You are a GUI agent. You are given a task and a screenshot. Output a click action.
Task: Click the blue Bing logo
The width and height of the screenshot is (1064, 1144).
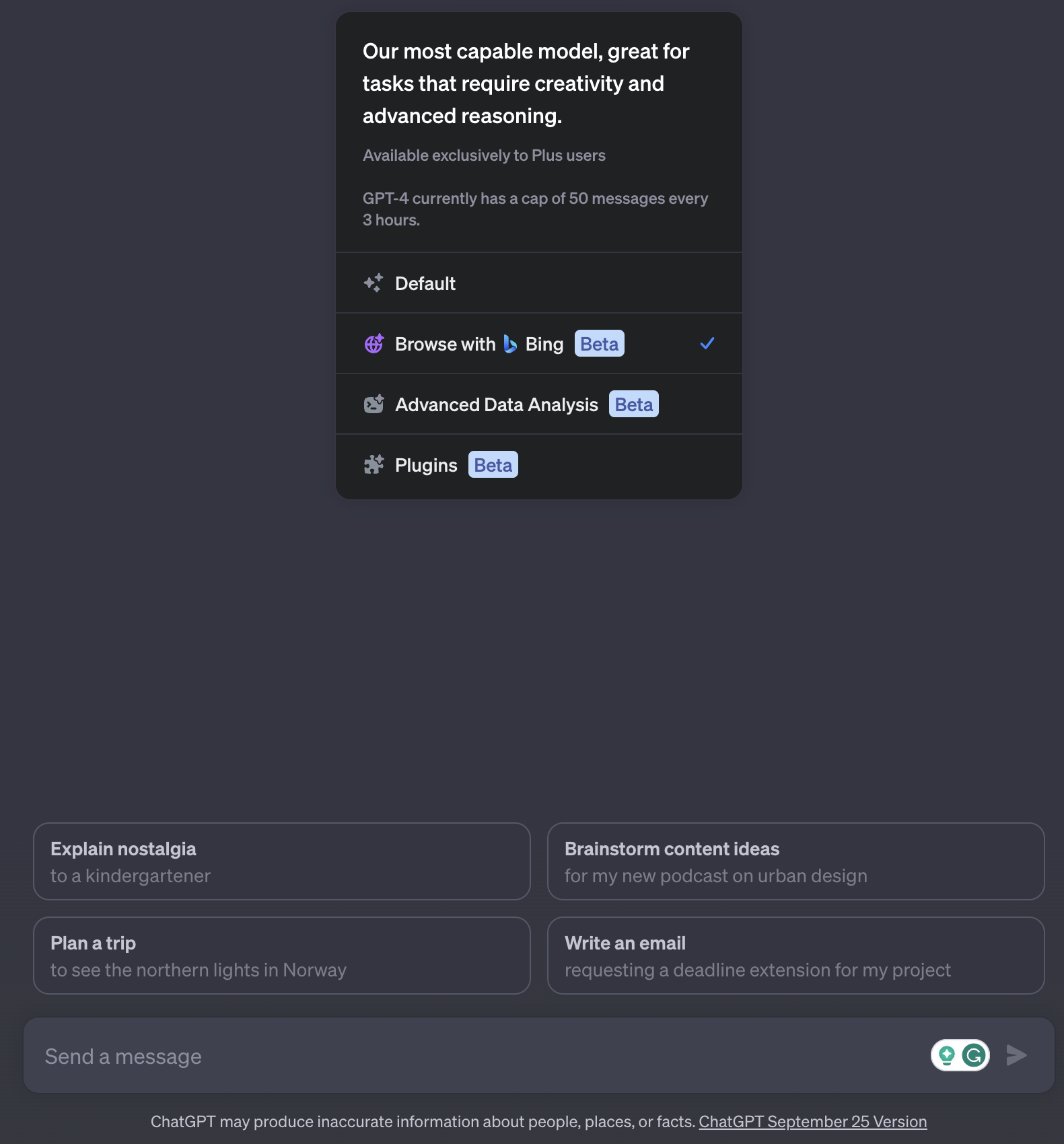point(511,345)
